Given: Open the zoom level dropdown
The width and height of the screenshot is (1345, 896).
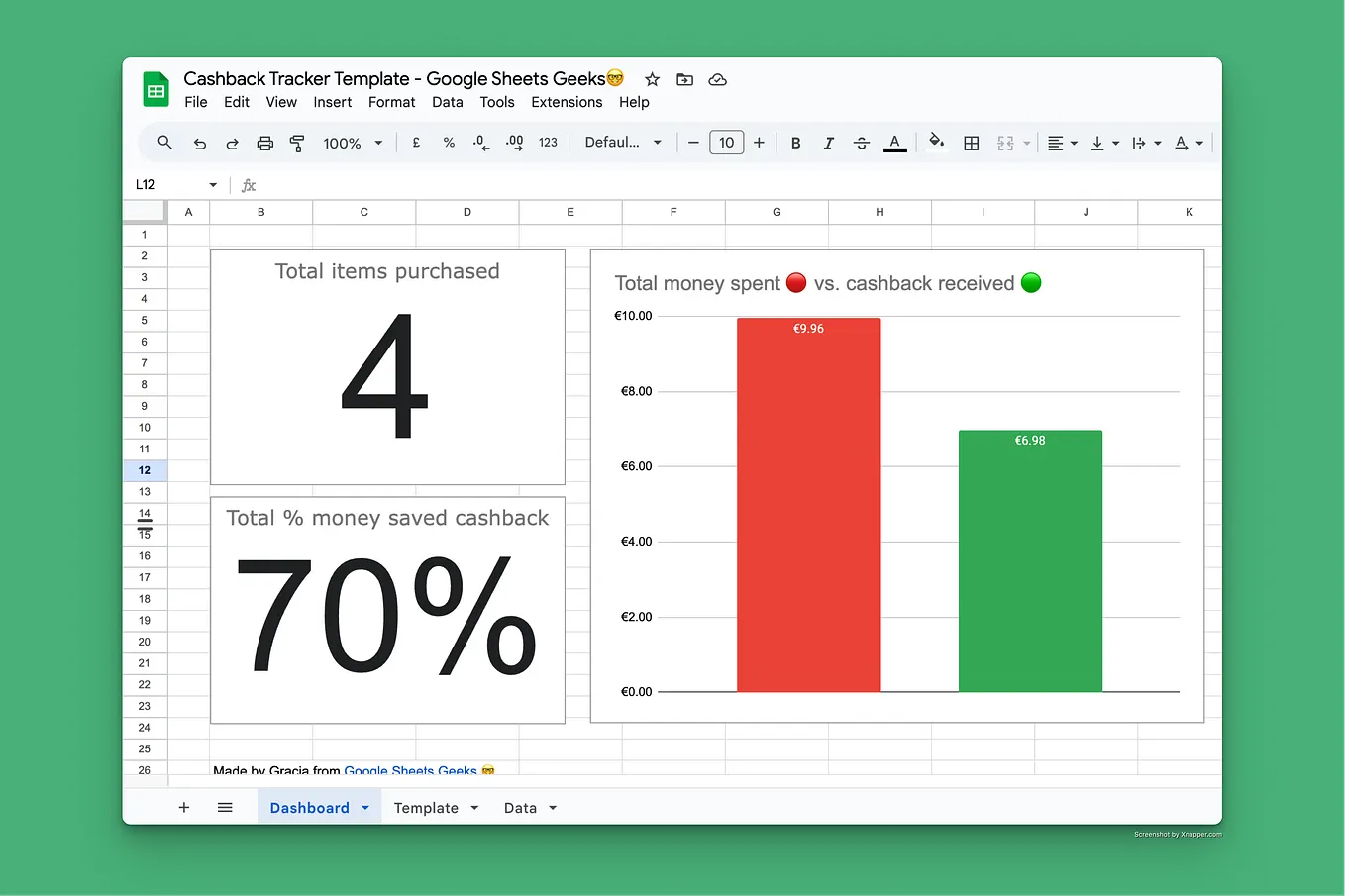Looking at the screenshot, I should click(352, 143).
